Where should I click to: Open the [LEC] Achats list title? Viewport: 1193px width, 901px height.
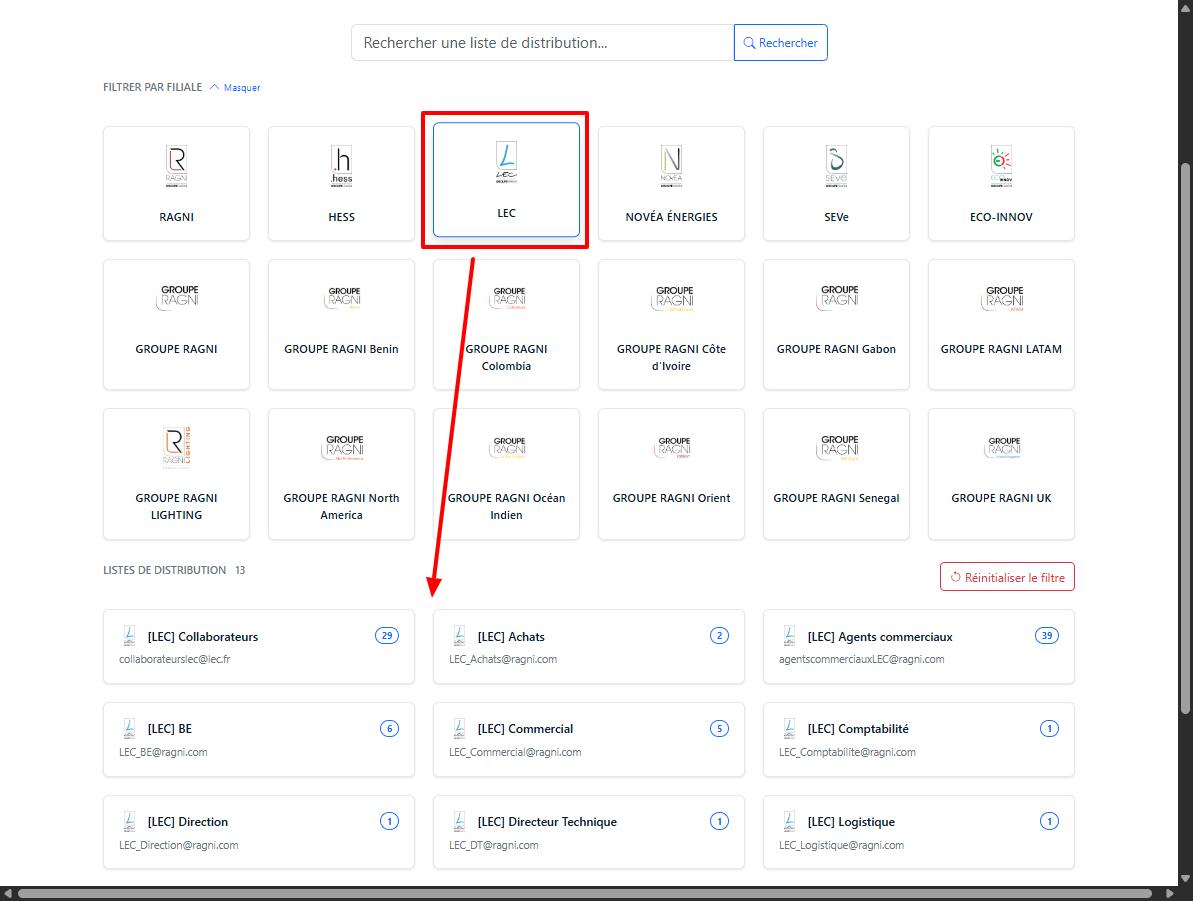click(511, 637)
